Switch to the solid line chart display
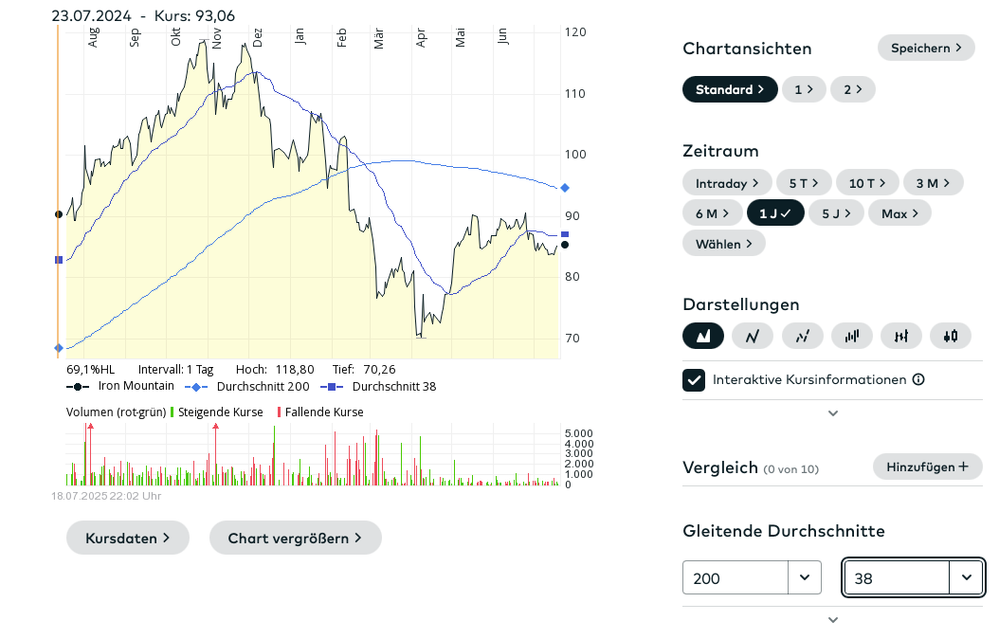This screenshot has height=624, width=999. [x=752, y=336]
